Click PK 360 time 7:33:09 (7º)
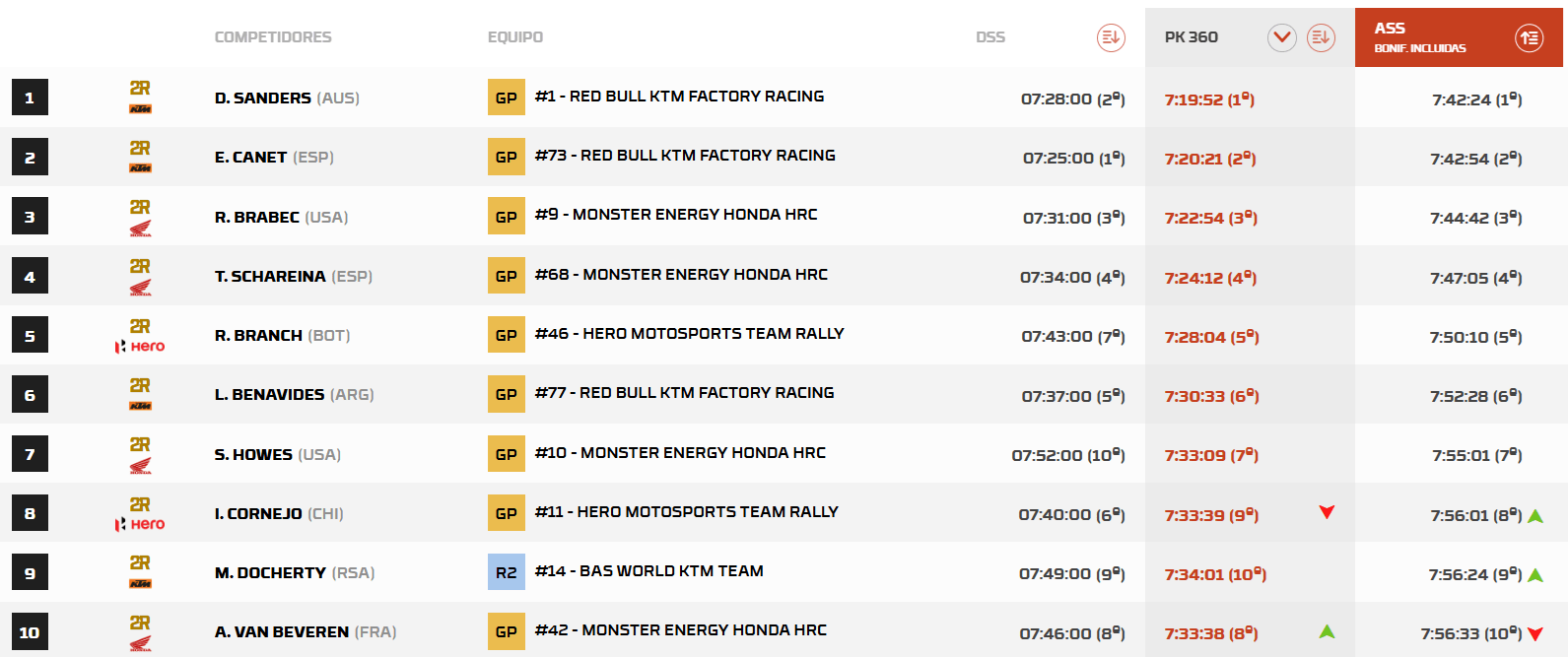This screenshot has height=657, width=1568. (1211, 456)
